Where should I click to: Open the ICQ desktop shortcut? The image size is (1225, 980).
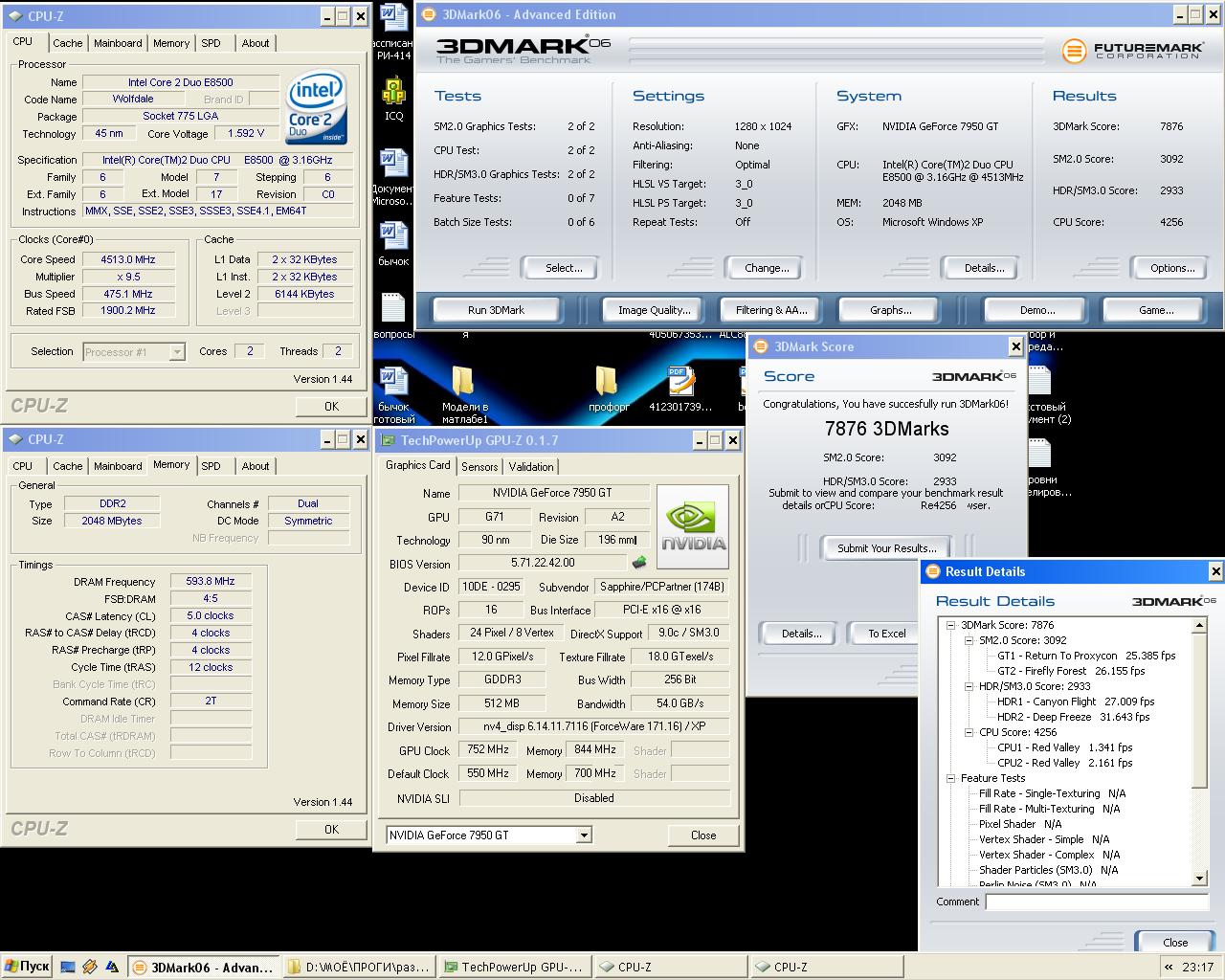coord(393,92)
